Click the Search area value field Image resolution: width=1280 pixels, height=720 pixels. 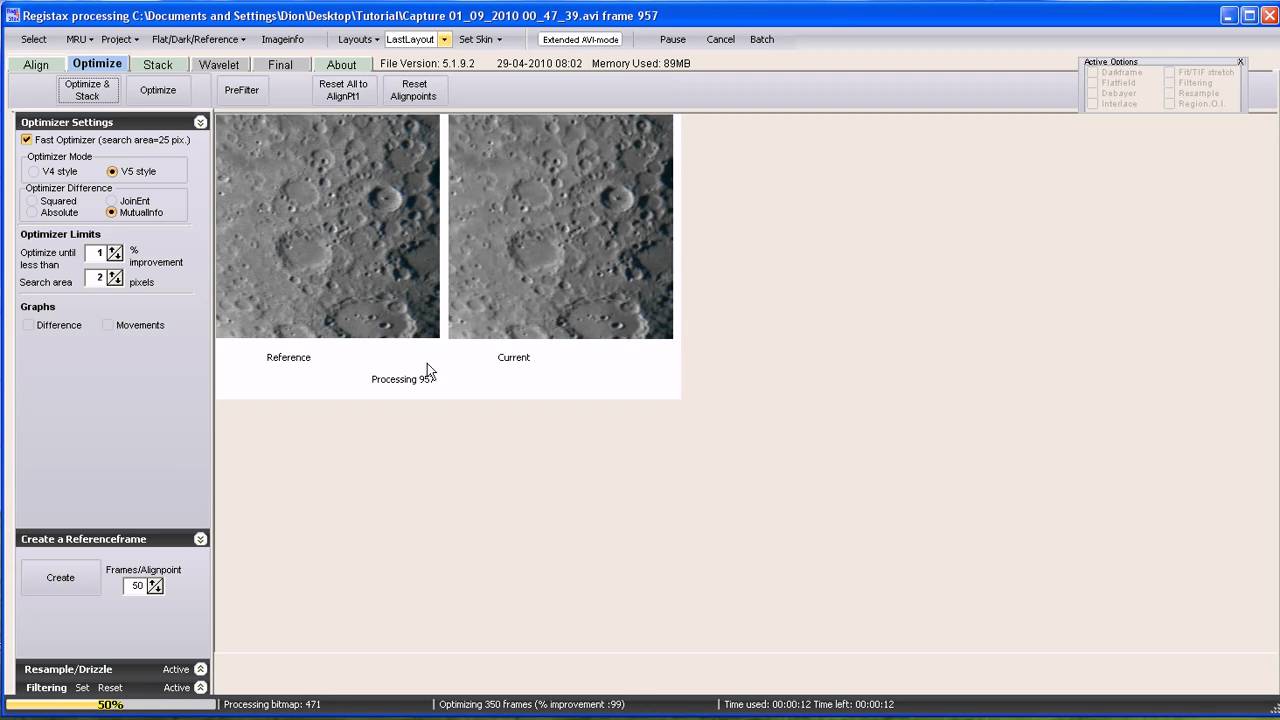(x=96, y=278)
